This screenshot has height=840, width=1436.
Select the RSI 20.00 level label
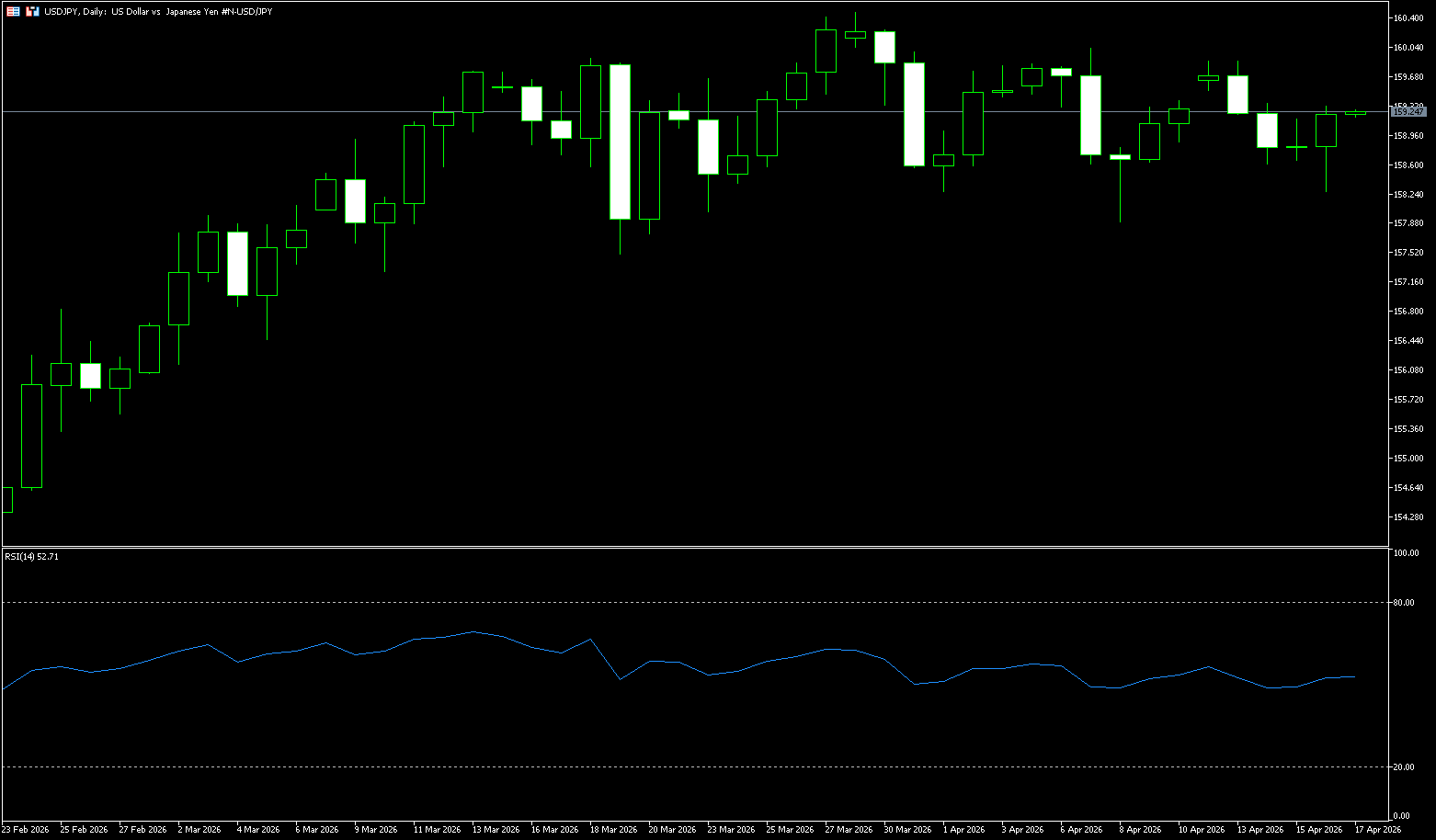pyautogui.click(x=1404, y=767)
